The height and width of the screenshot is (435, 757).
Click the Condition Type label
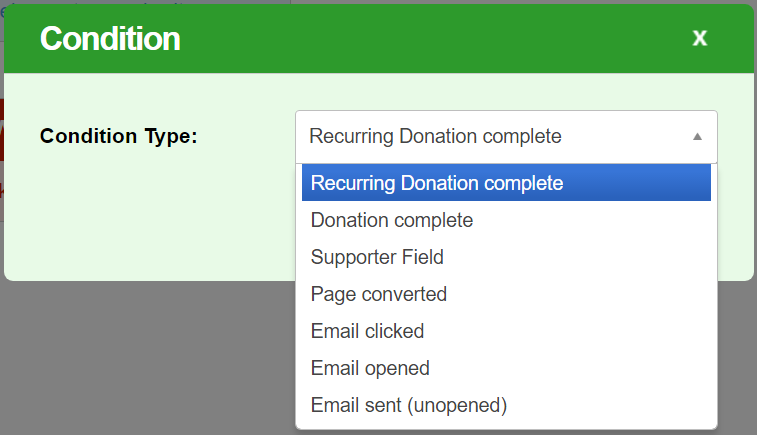pyautogui.click(x=119, y=136)
